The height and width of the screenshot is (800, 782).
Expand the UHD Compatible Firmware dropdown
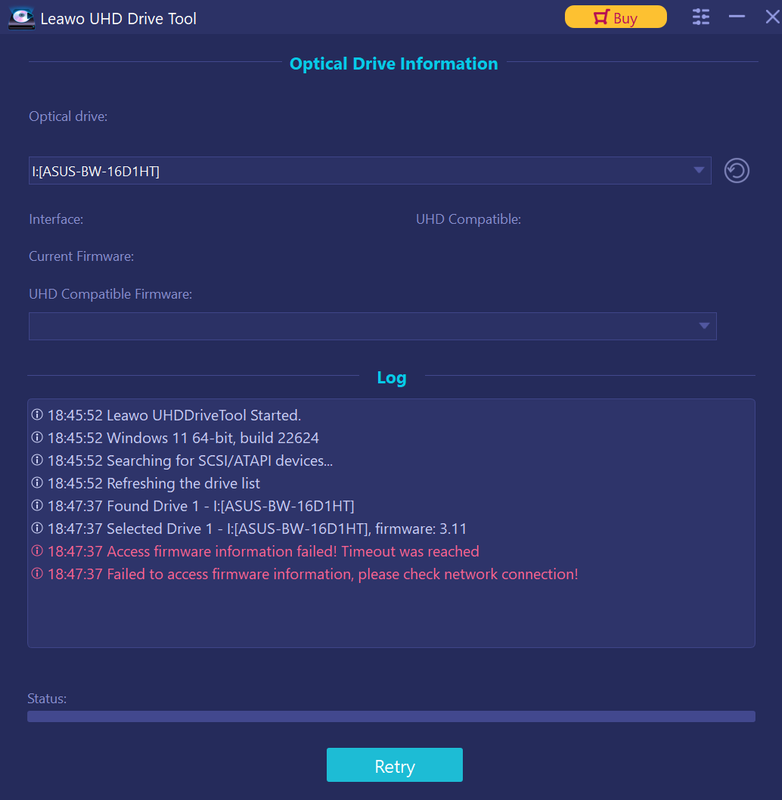point(372,326)
